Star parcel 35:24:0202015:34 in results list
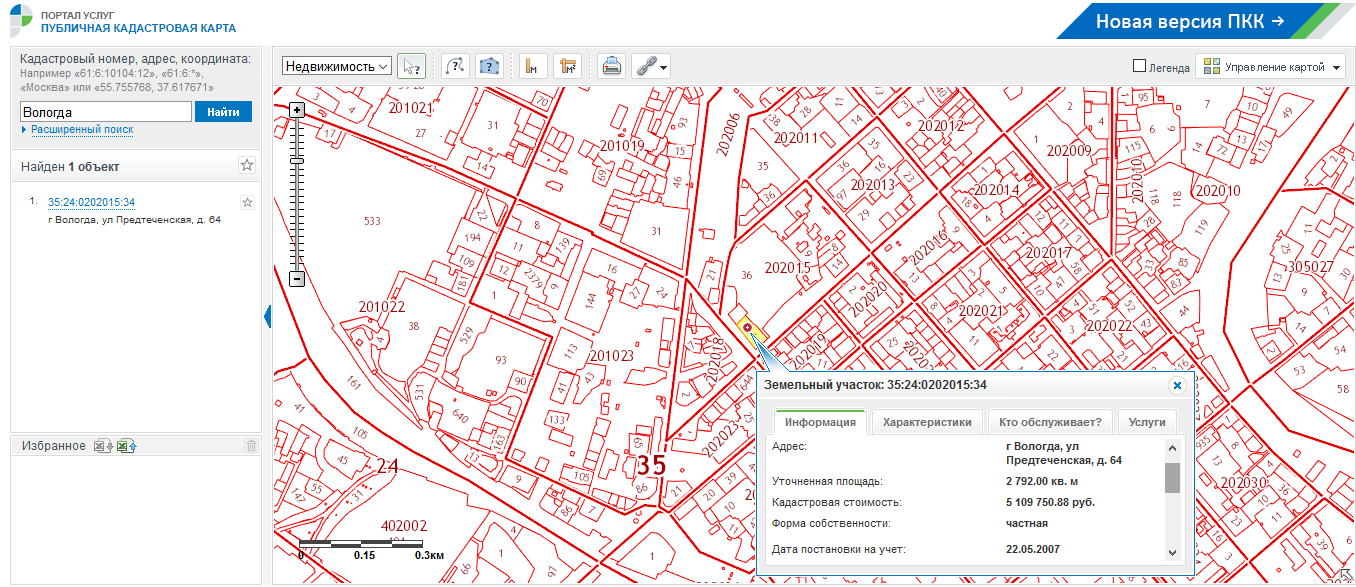 [x=247, y=203]
